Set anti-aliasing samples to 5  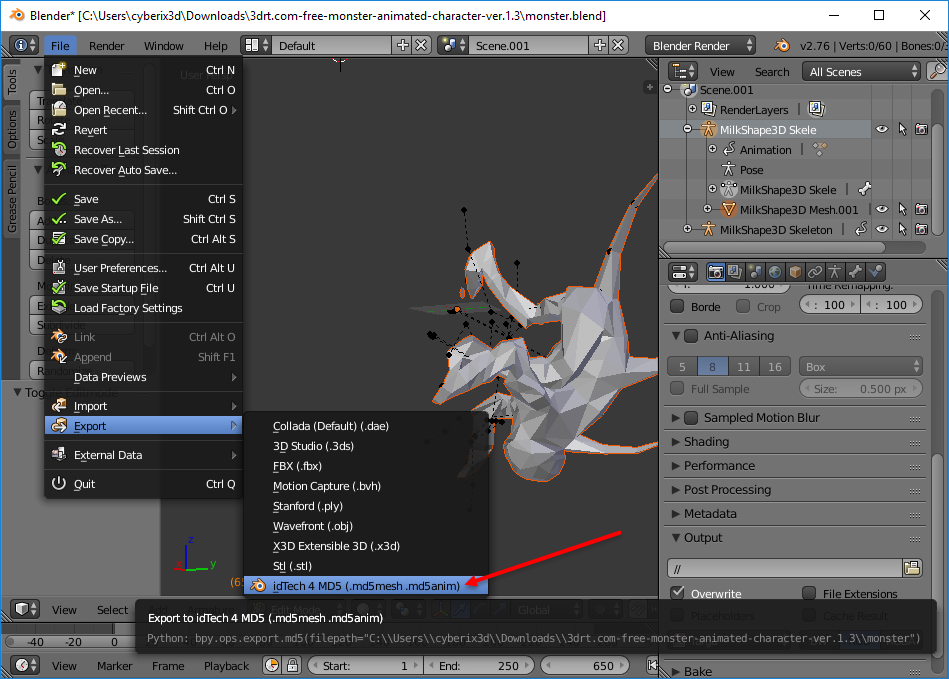point(682,366)
